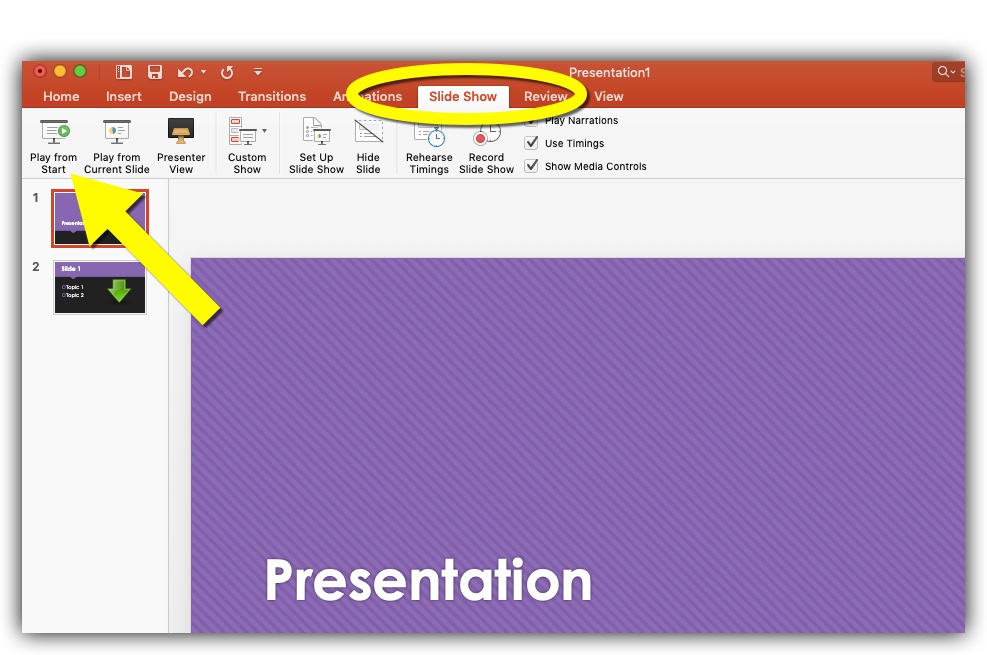Image resolution: width=987 pixels, height=655 pixels.
Task: Click Play from Start icon
Action: pos(54,132)
